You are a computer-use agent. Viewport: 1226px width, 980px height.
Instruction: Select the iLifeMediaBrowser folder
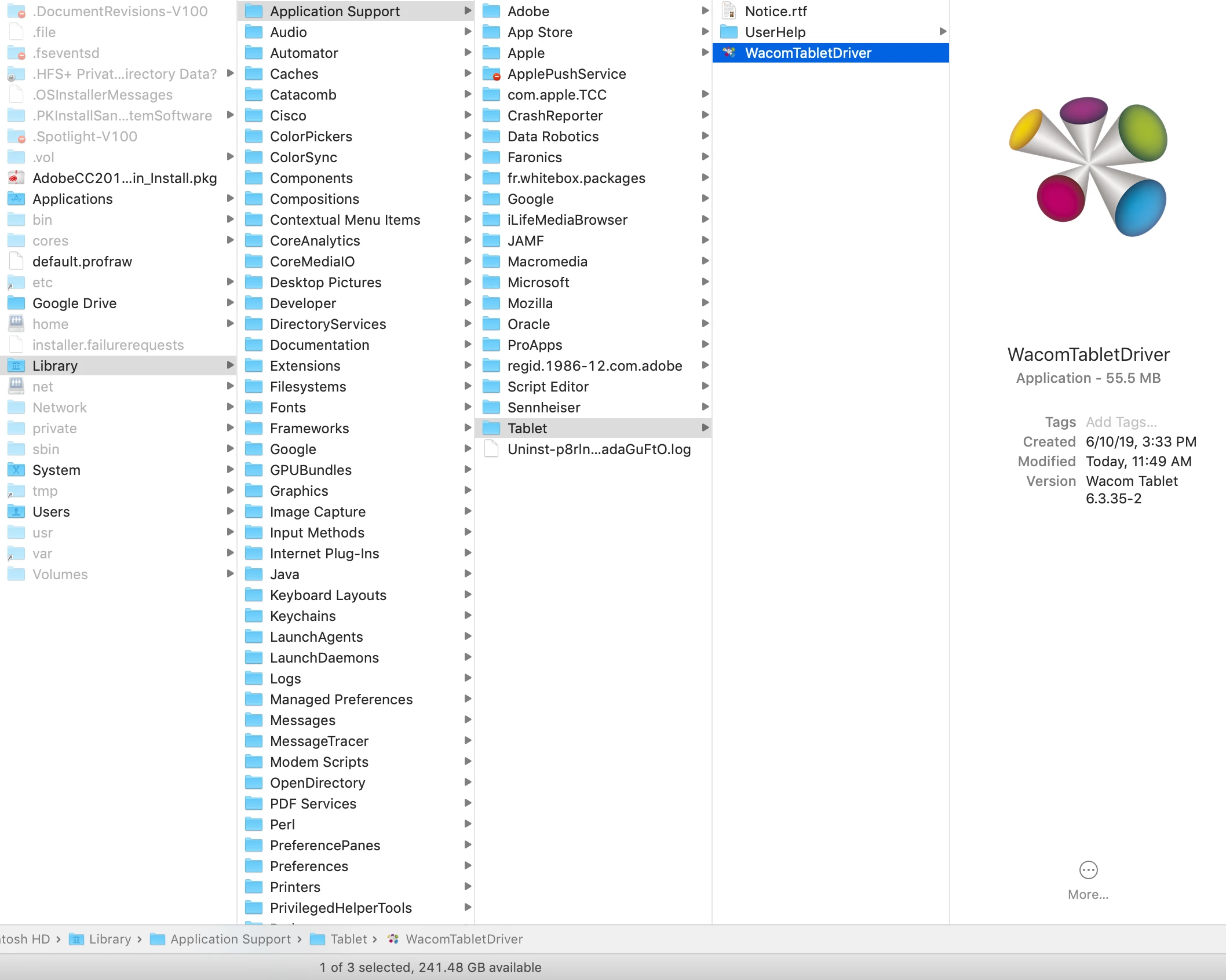593,220
